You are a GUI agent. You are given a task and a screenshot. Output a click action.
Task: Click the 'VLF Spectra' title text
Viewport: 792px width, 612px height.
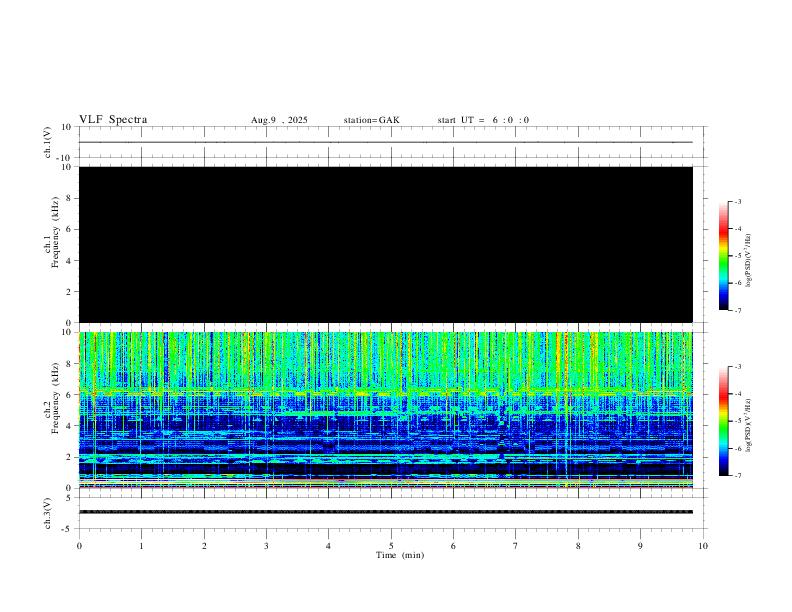click(x=113, y=120)
